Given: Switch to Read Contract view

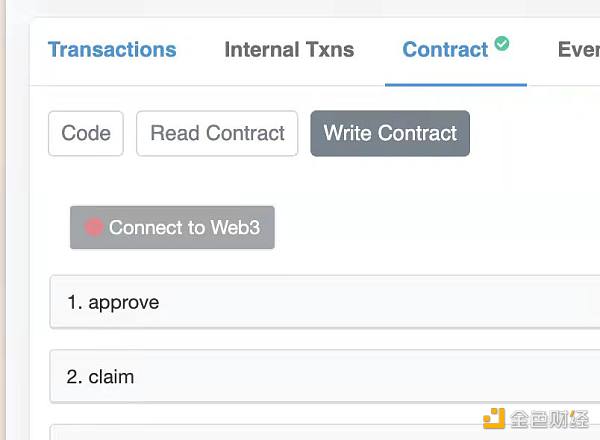Looking at the screenshot, I should click(x=217, y=133).
